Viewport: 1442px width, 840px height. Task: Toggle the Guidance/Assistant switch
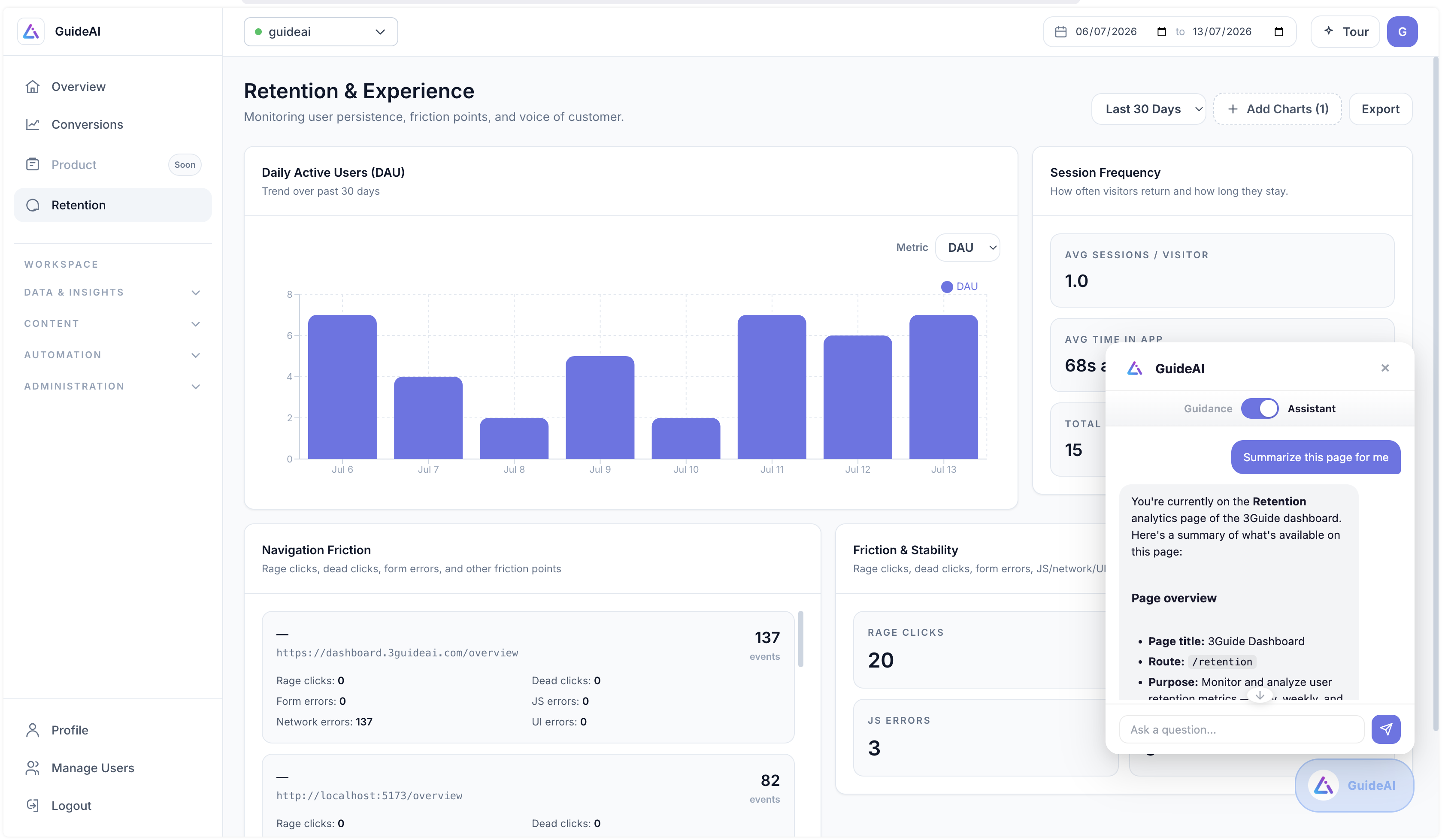pos(1260,408)
